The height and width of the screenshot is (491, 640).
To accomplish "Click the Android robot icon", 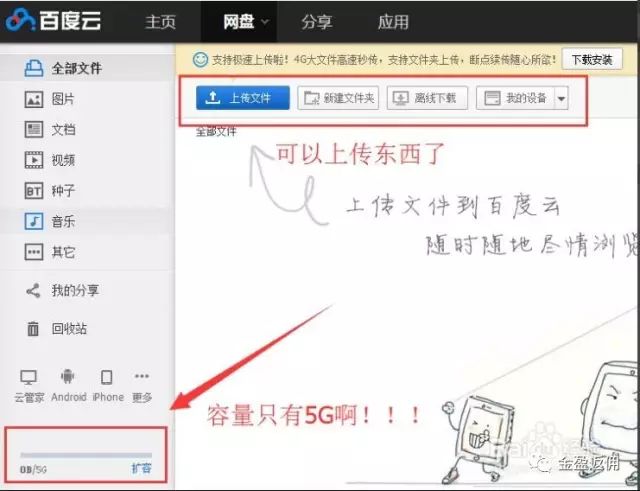I will (x=67, y=376).
